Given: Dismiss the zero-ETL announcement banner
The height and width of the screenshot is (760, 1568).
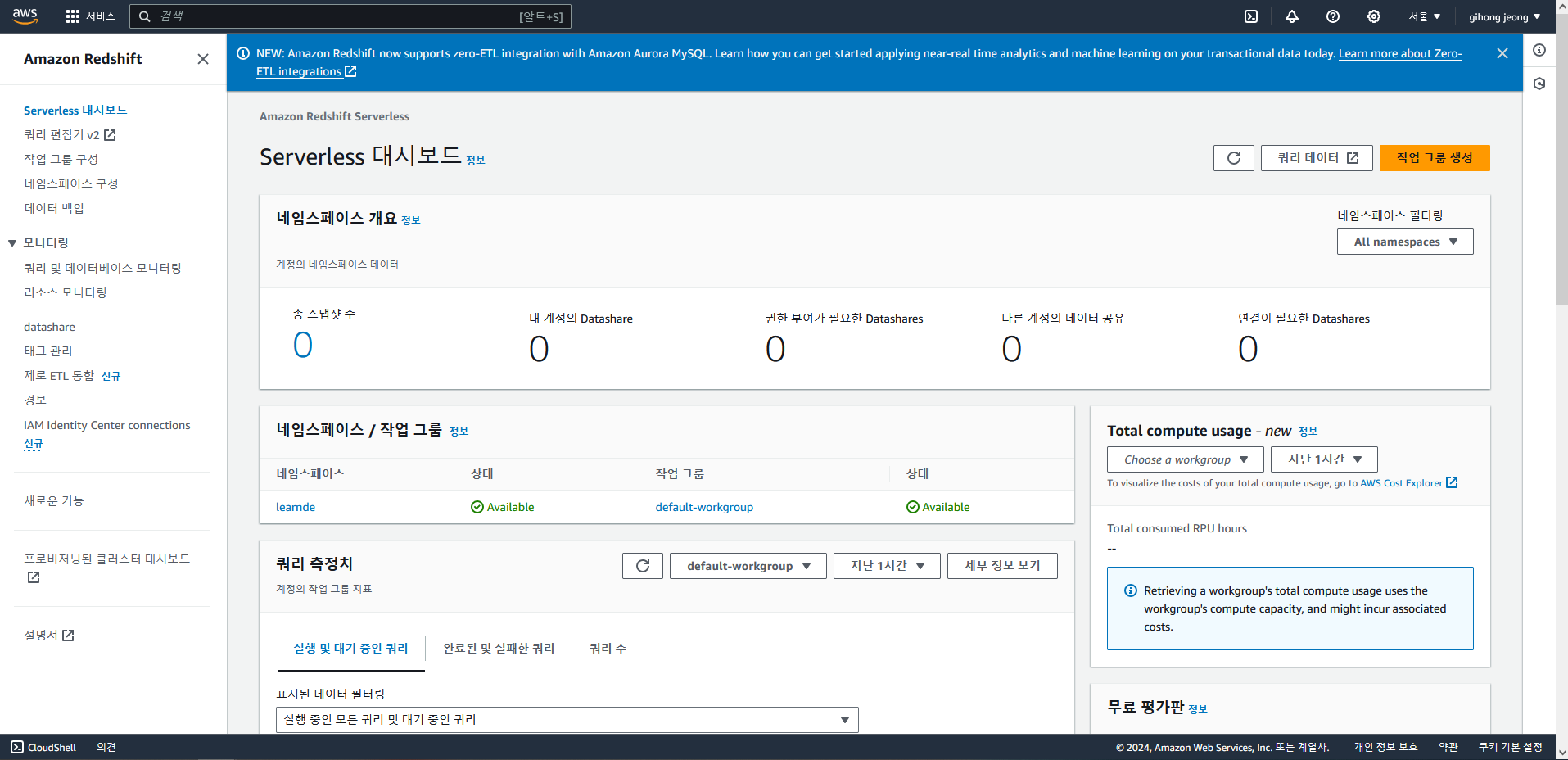Looking at the screenshot, I should (1502, 53).
